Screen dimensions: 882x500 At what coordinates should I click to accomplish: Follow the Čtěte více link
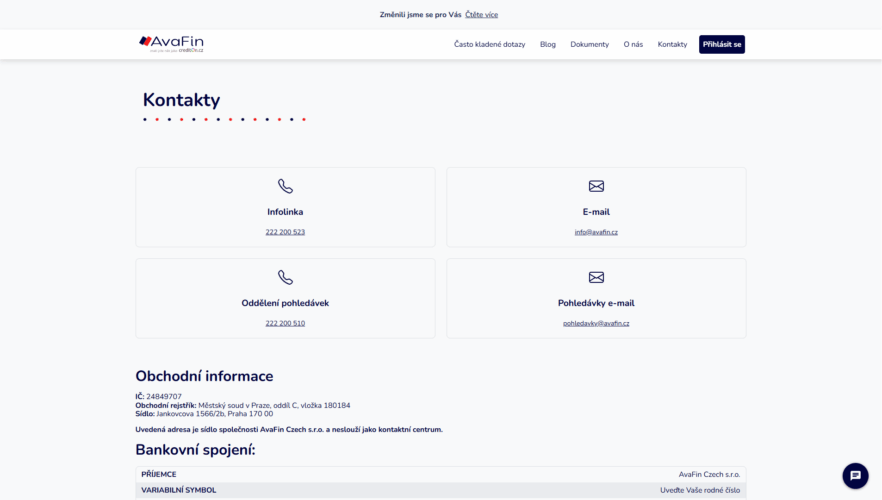coord(482,15)
